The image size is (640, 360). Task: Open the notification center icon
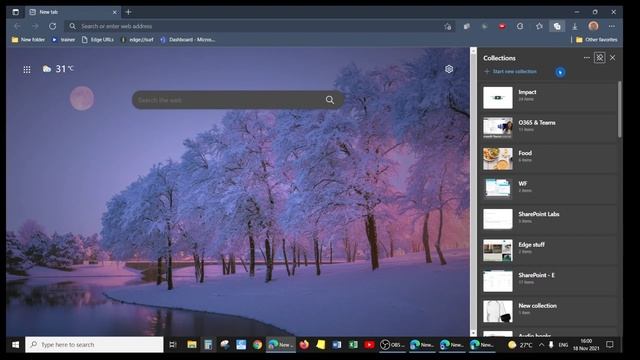(610, 345)
